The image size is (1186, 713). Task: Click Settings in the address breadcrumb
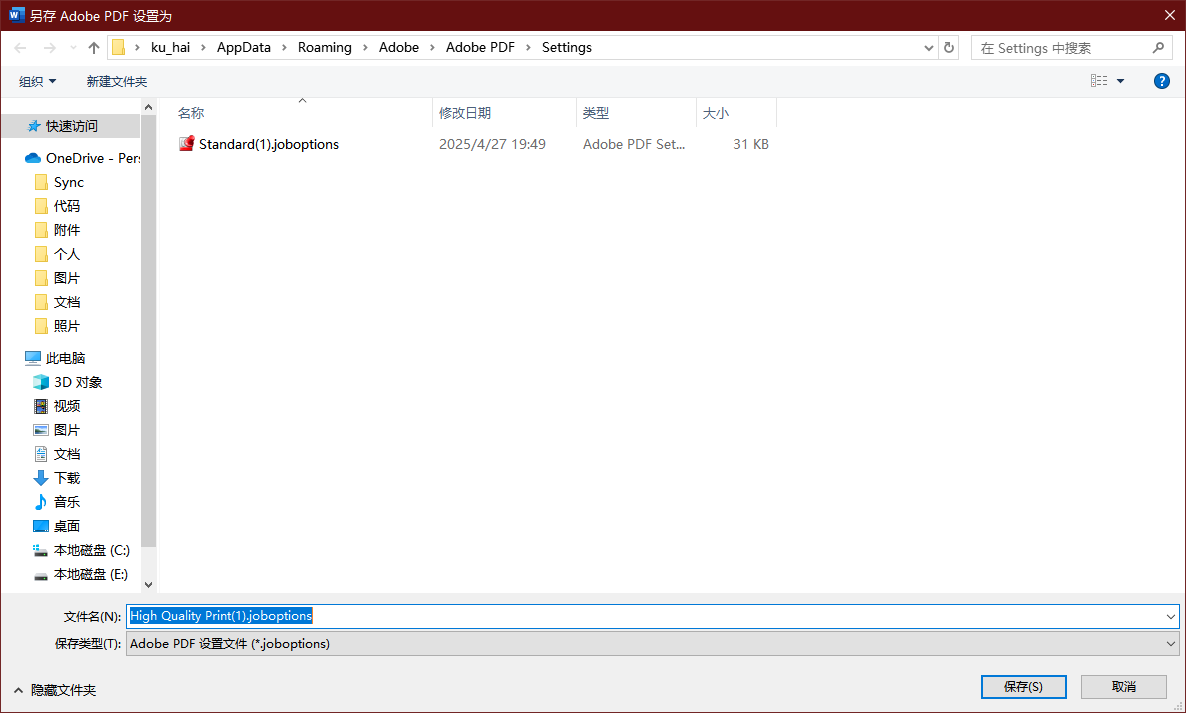(567, 47)
